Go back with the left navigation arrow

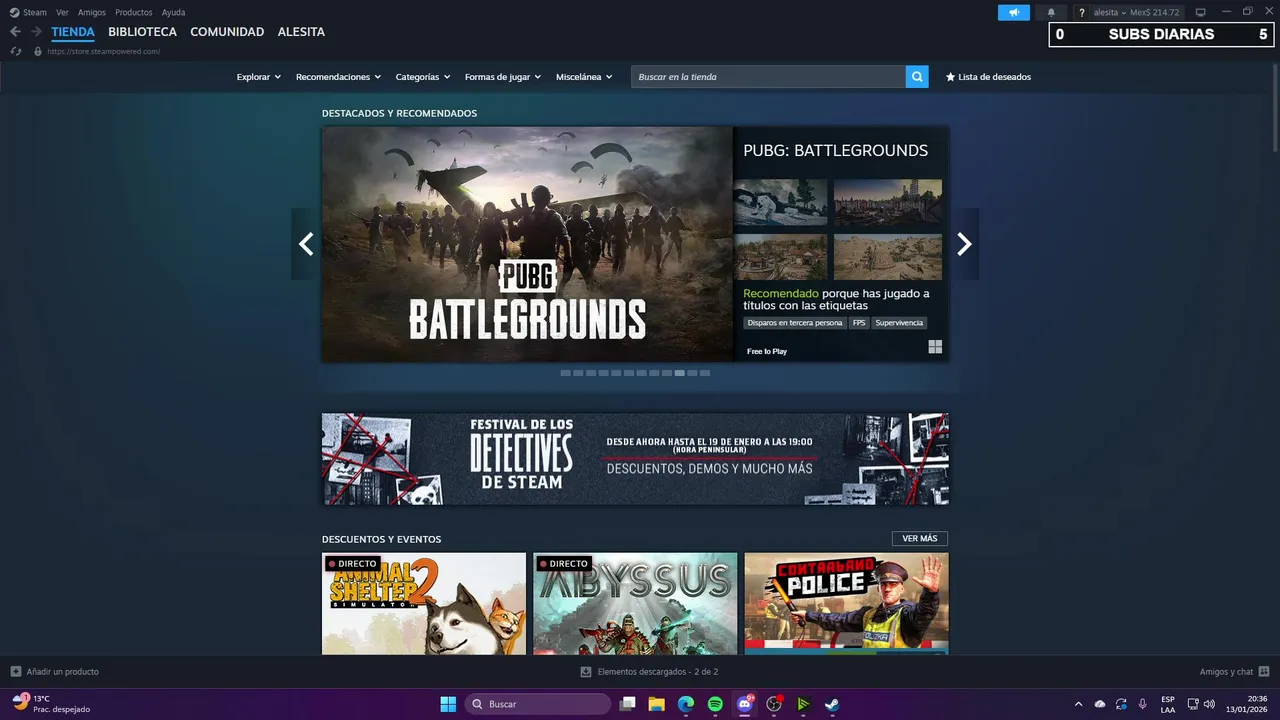pyautogui.click(x=15, y=32)
